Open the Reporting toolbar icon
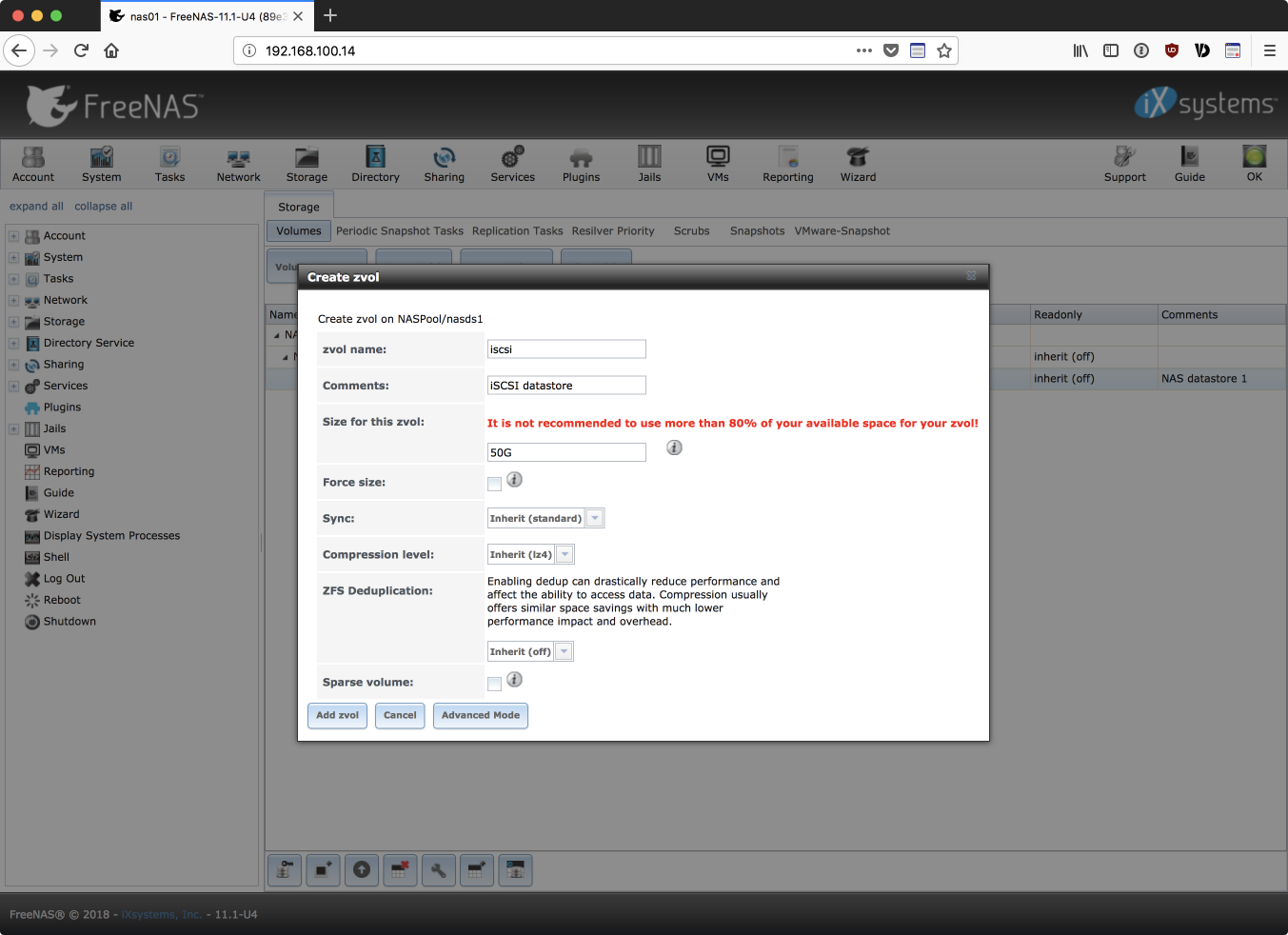 [x=787, y=164]
